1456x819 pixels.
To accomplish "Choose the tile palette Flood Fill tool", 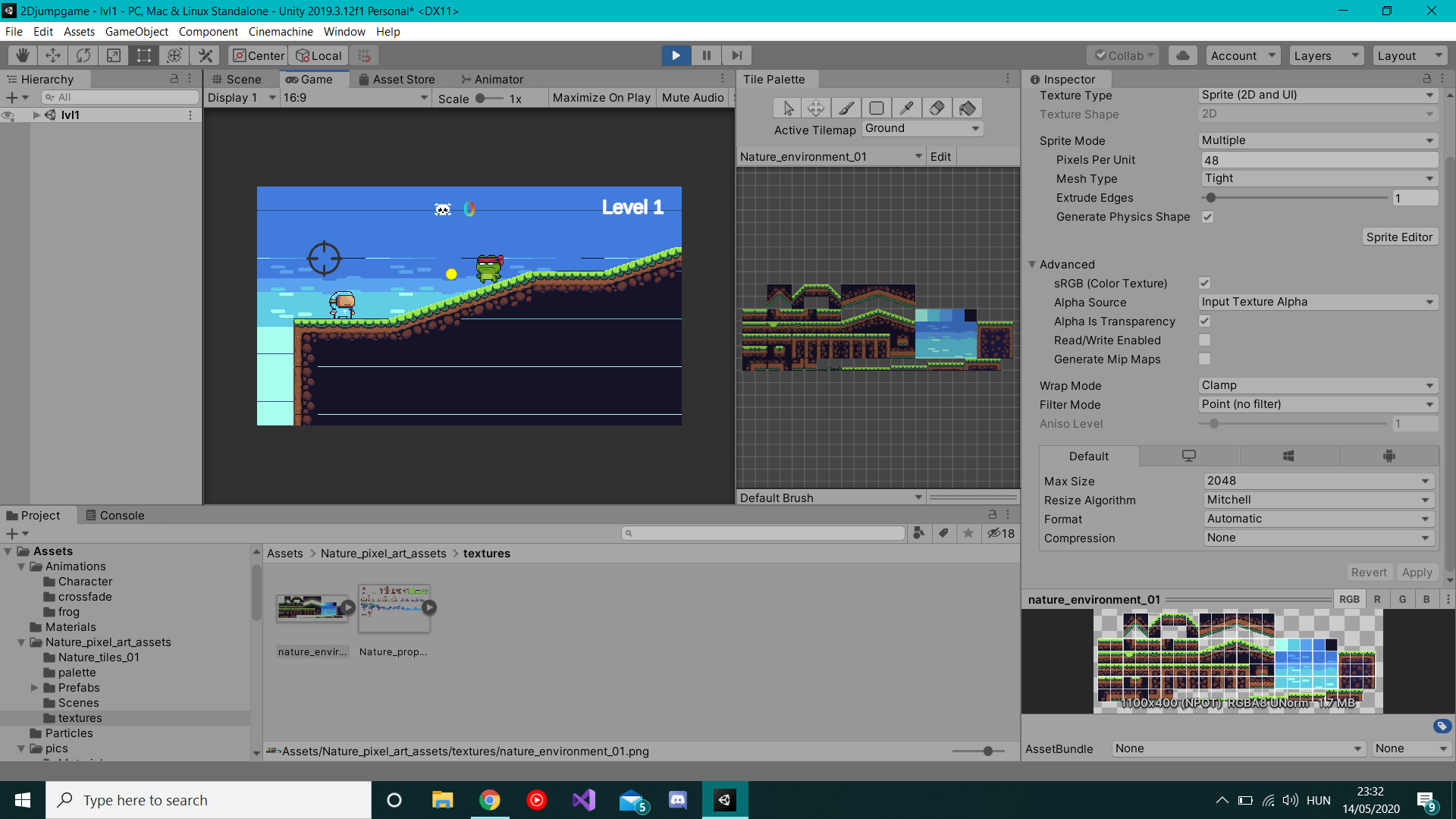I will [x=968, y=108].
